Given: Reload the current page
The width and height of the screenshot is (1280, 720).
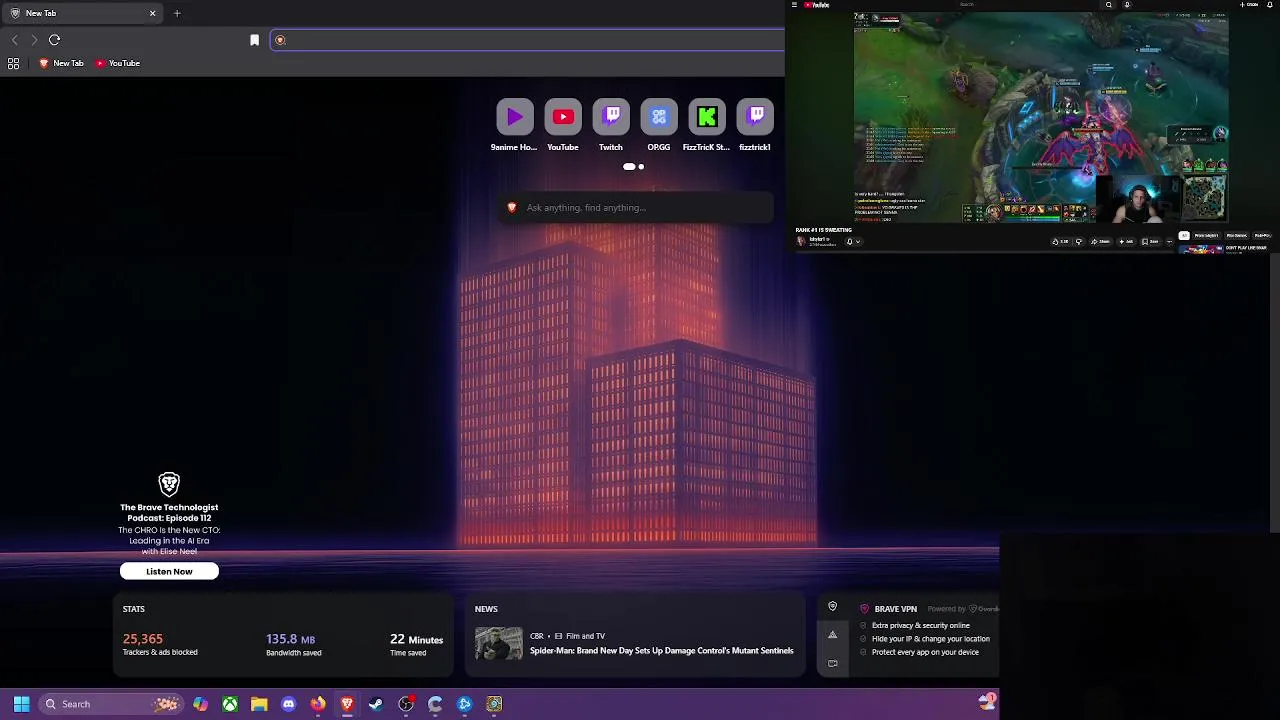Looking at the screenshot, I should tap(54, 40).
